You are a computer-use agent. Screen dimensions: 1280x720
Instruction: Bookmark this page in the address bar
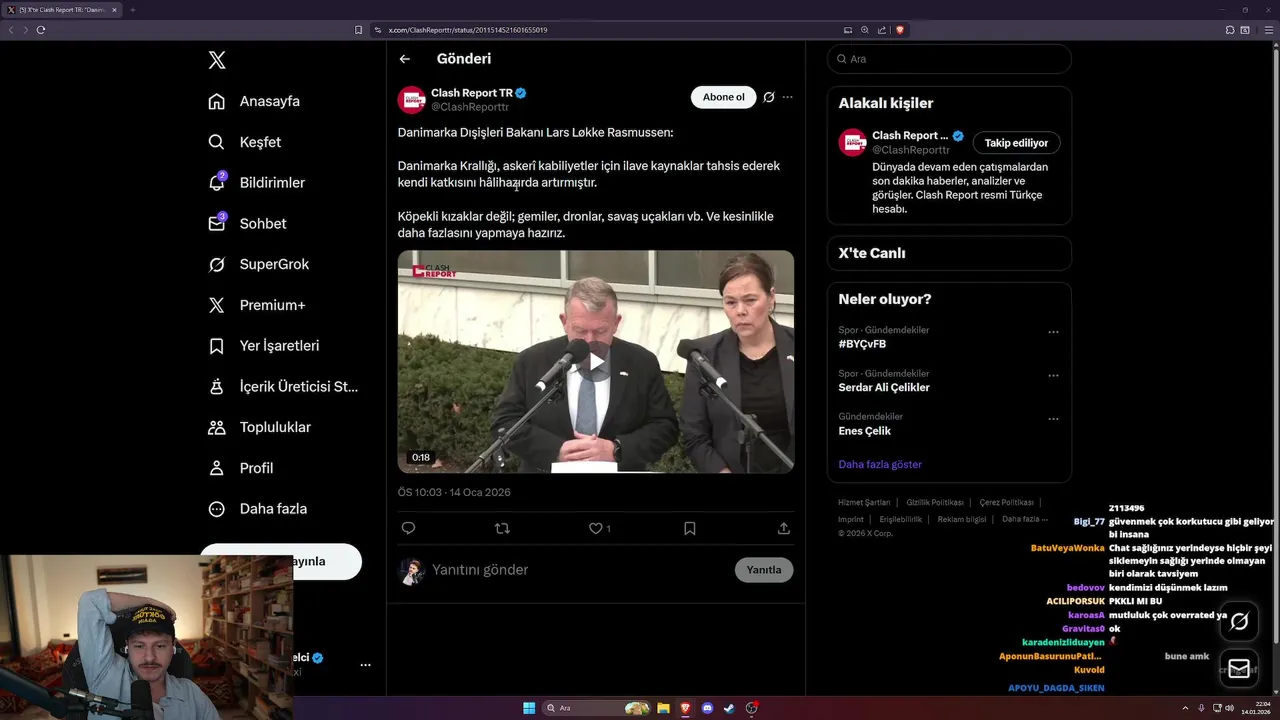point(358,30)
